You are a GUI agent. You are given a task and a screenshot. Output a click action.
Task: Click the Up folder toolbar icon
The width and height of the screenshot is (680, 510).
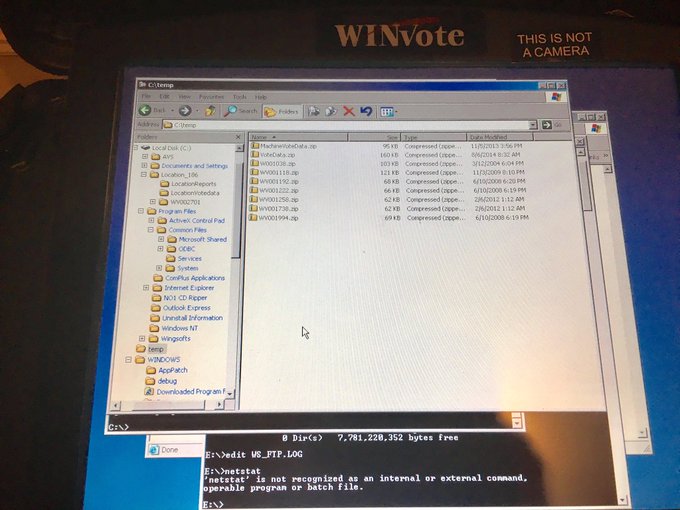coord(210,111)
